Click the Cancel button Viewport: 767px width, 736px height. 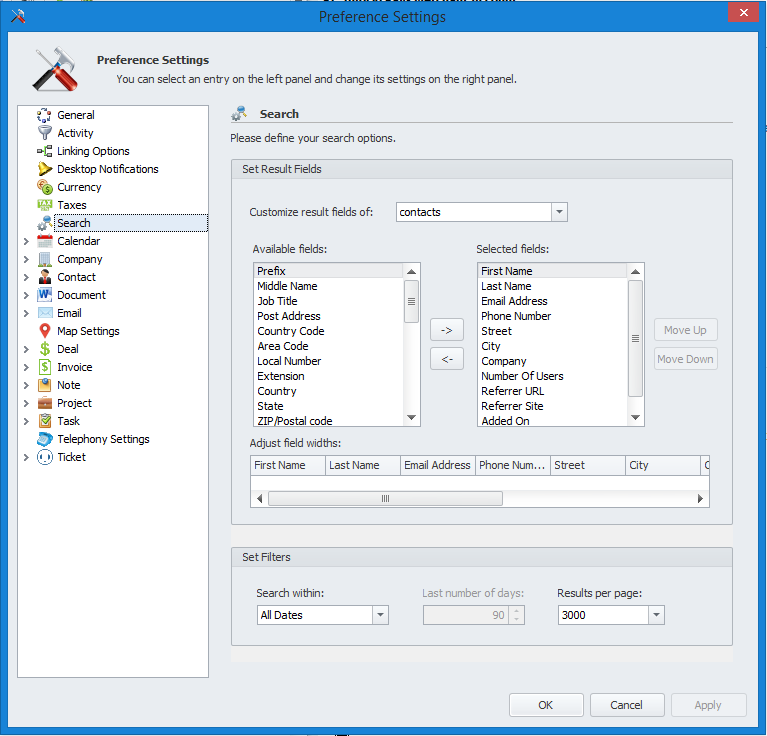point(627,705)
